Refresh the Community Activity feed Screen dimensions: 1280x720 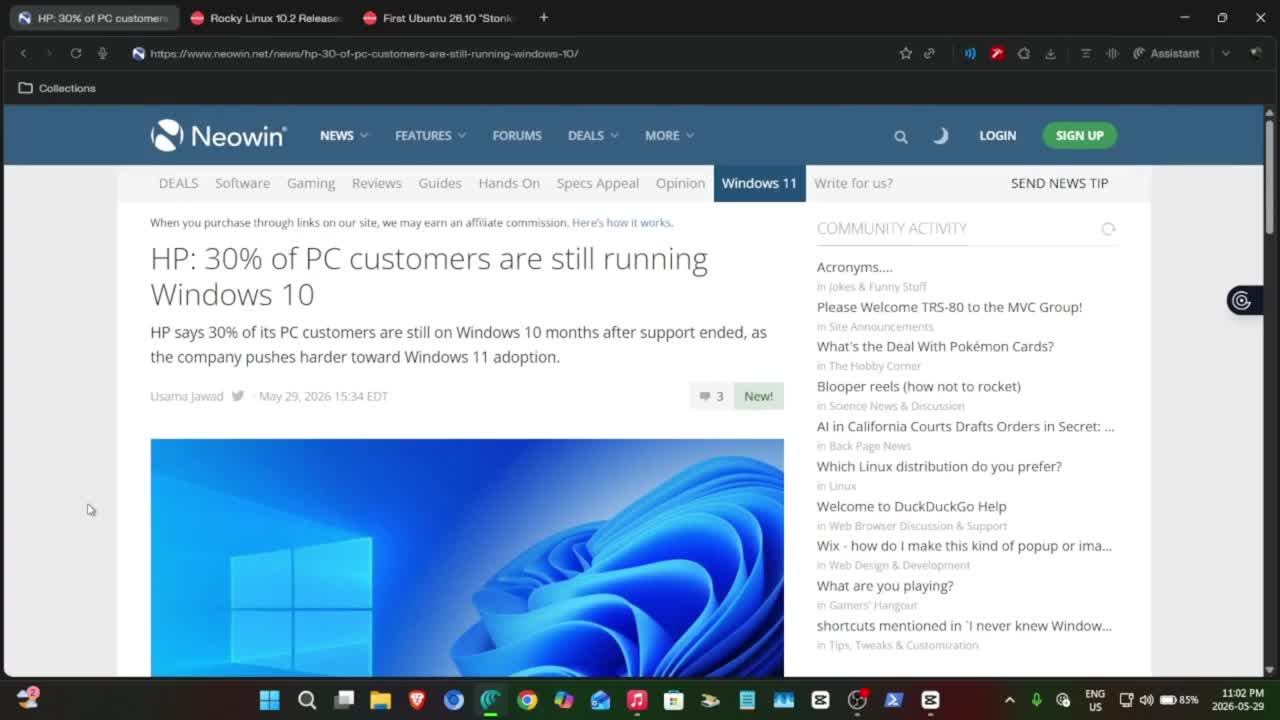[x=1108, y=229]
